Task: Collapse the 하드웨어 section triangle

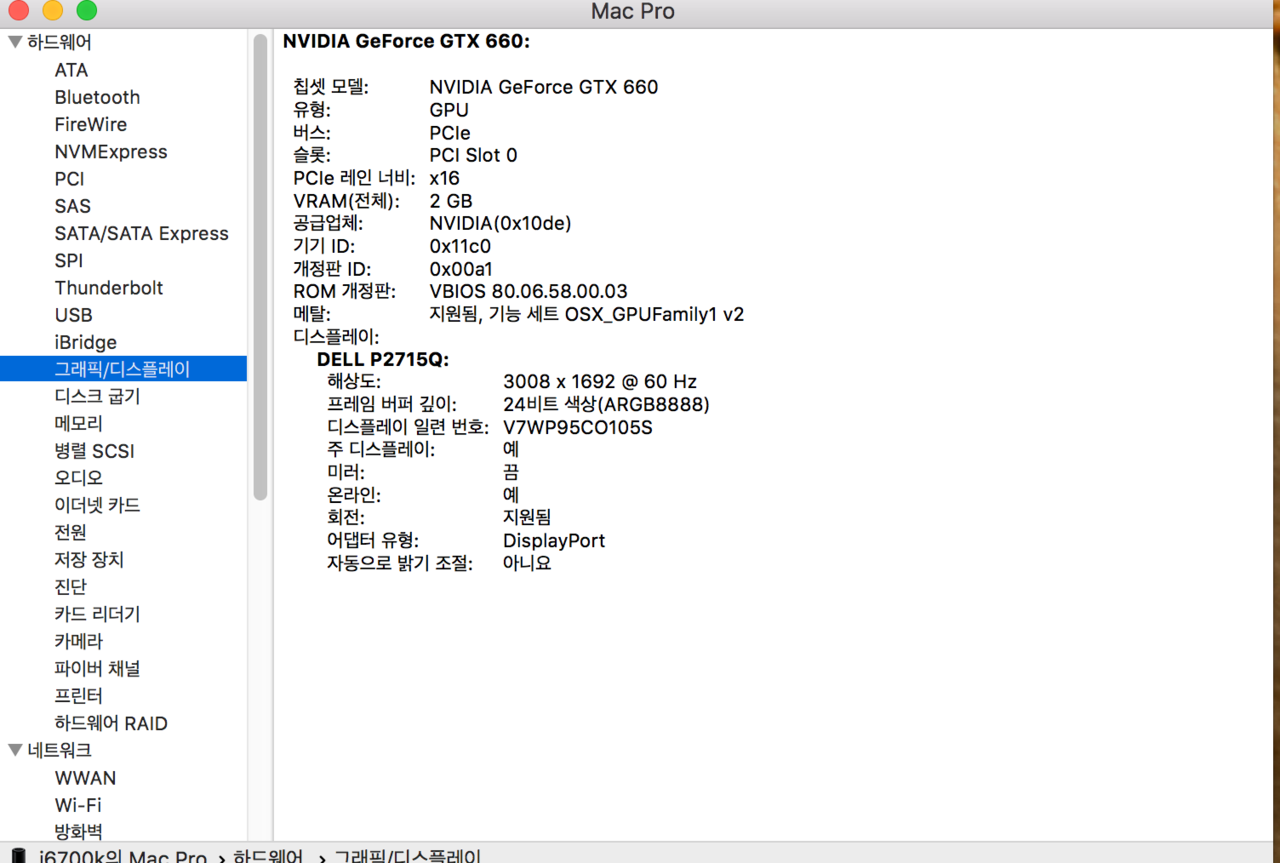Action: click(15, 43)
